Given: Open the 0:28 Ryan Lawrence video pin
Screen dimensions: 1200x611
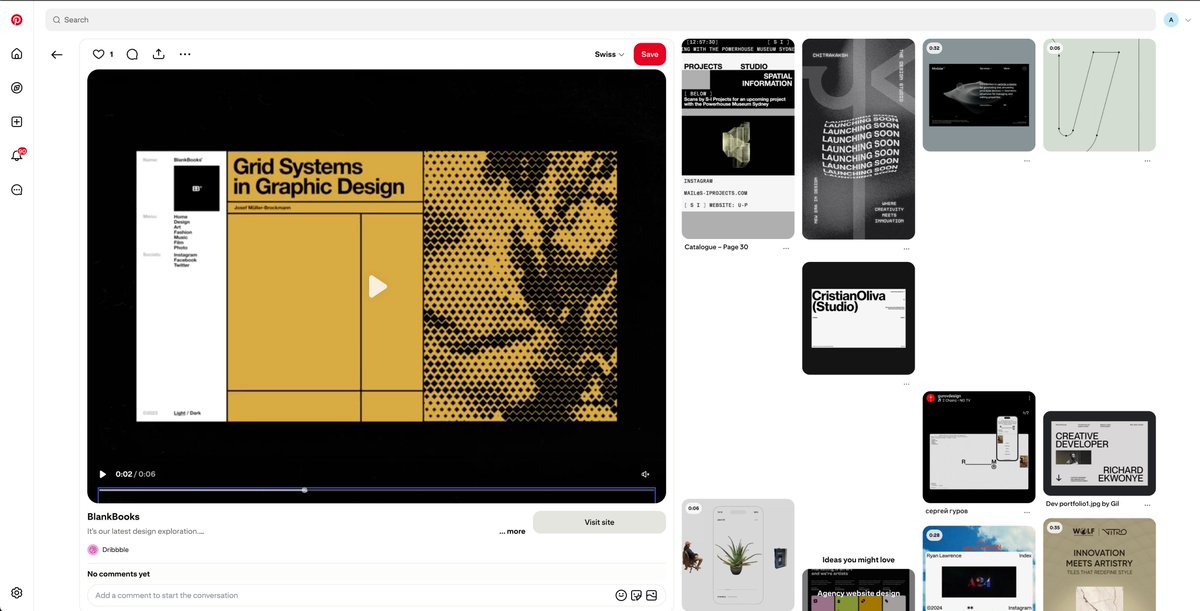Looking at the screenshot, I should point(979,568).
